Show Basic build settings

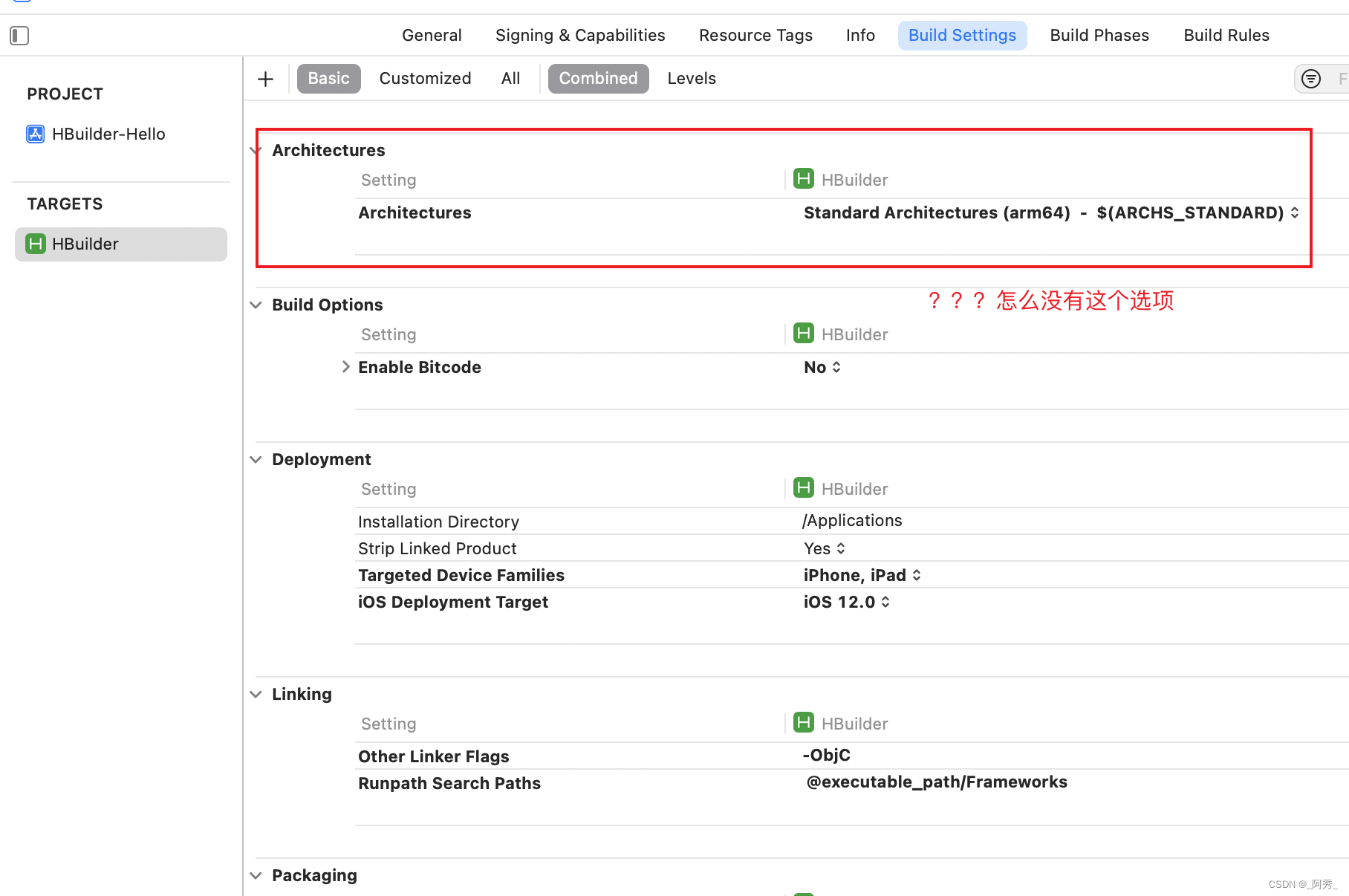point(328,79)
